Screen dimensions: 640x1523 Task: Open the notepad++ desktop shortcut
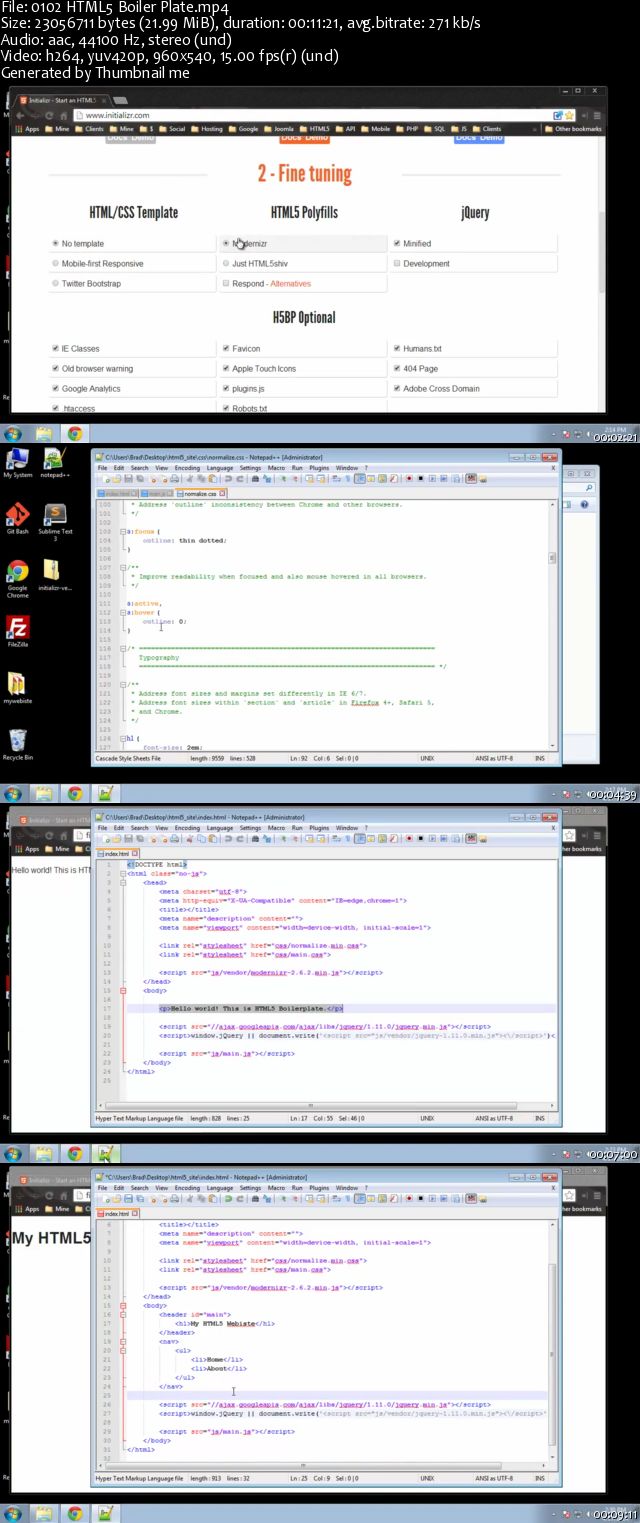pyautogui.click(x=53, y=463)
